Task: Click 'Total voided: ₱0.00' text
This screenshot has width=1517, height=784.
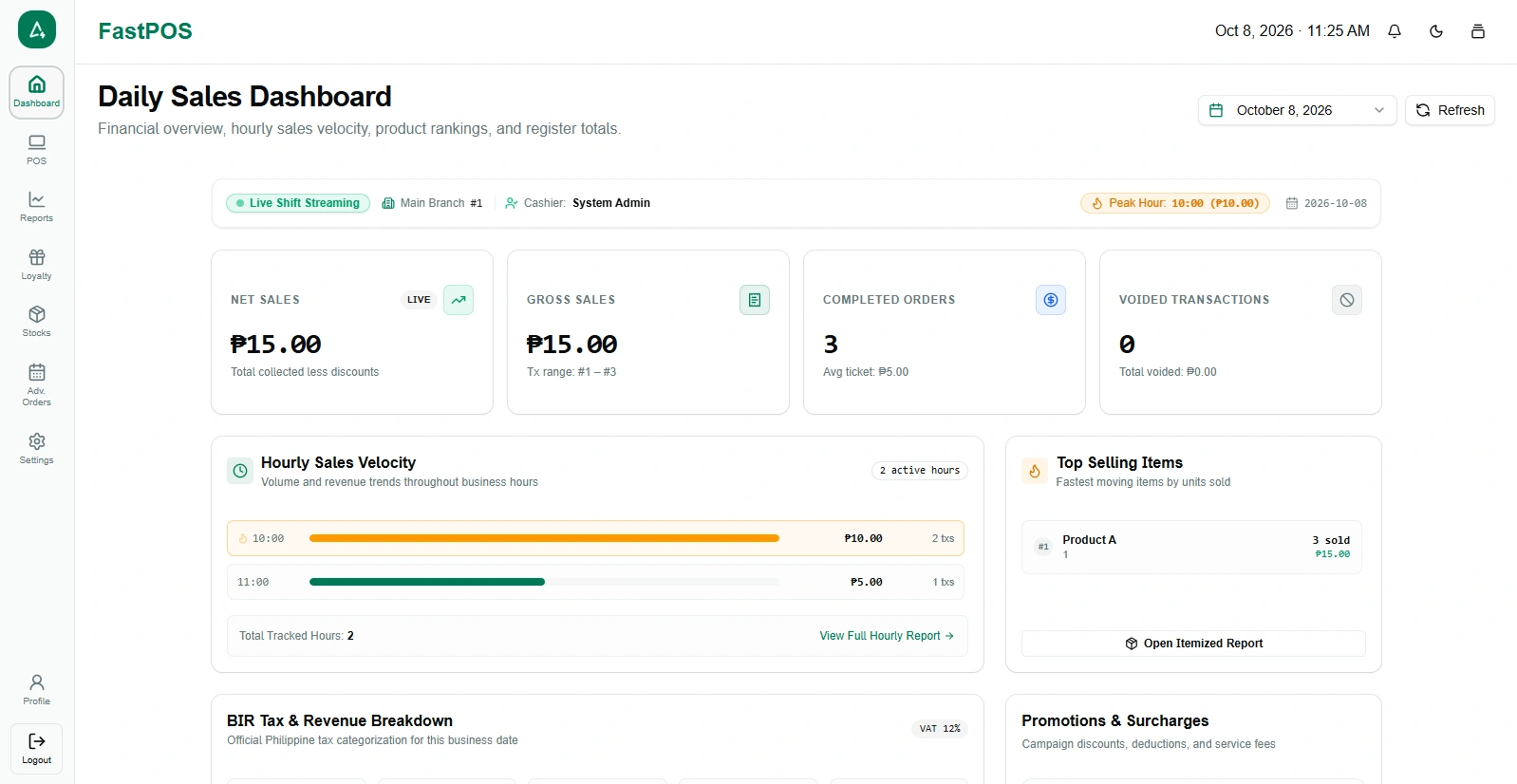Action: point(1168,372)
